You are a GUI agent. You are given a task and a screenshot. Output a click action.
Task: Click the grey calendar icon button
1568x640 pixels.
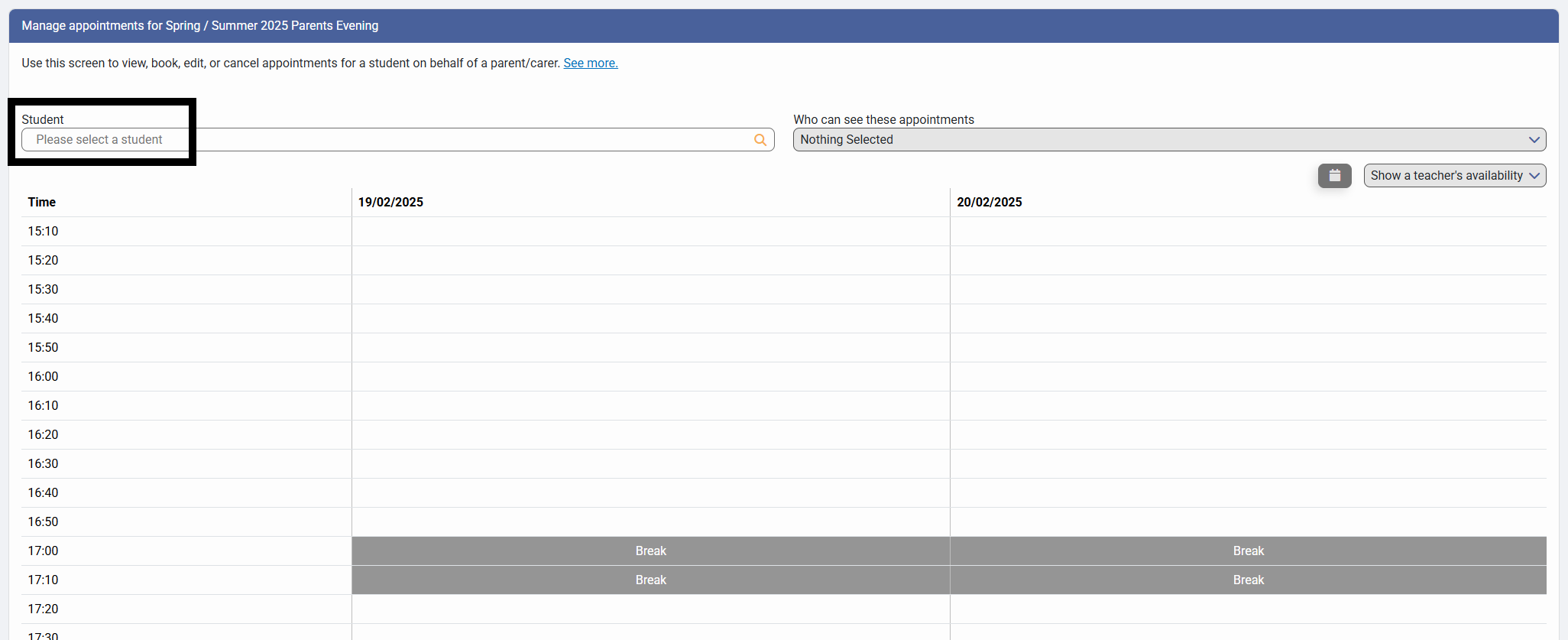pyautogui.click(x=1334, y=176)
